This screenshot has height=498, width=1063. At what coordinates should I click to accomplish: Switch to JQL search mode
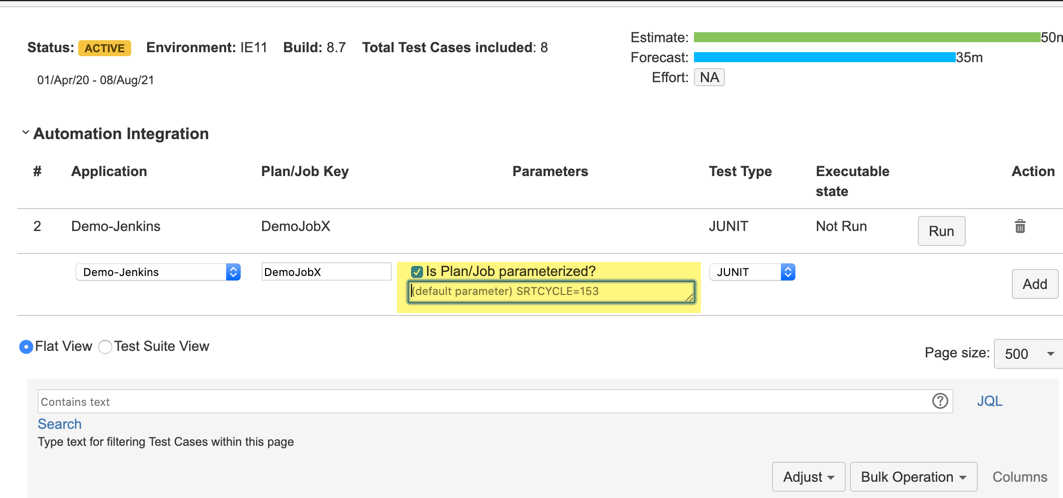(989, 401)
